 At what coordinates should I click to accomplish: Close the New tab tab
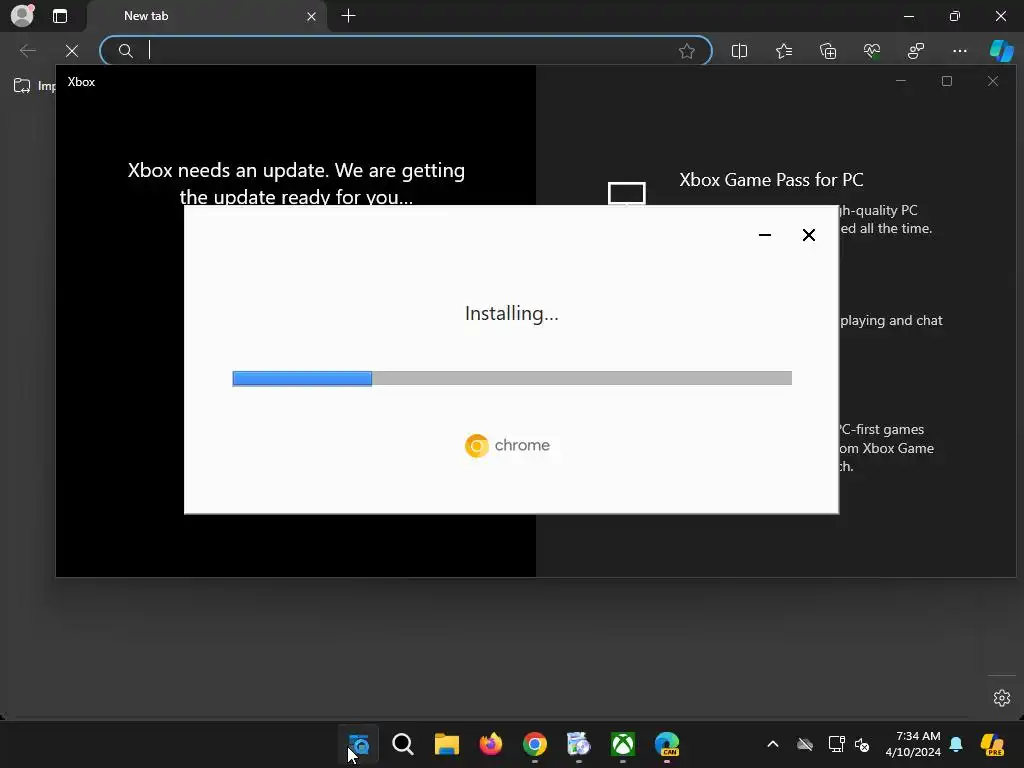click(x=312, y=16)
